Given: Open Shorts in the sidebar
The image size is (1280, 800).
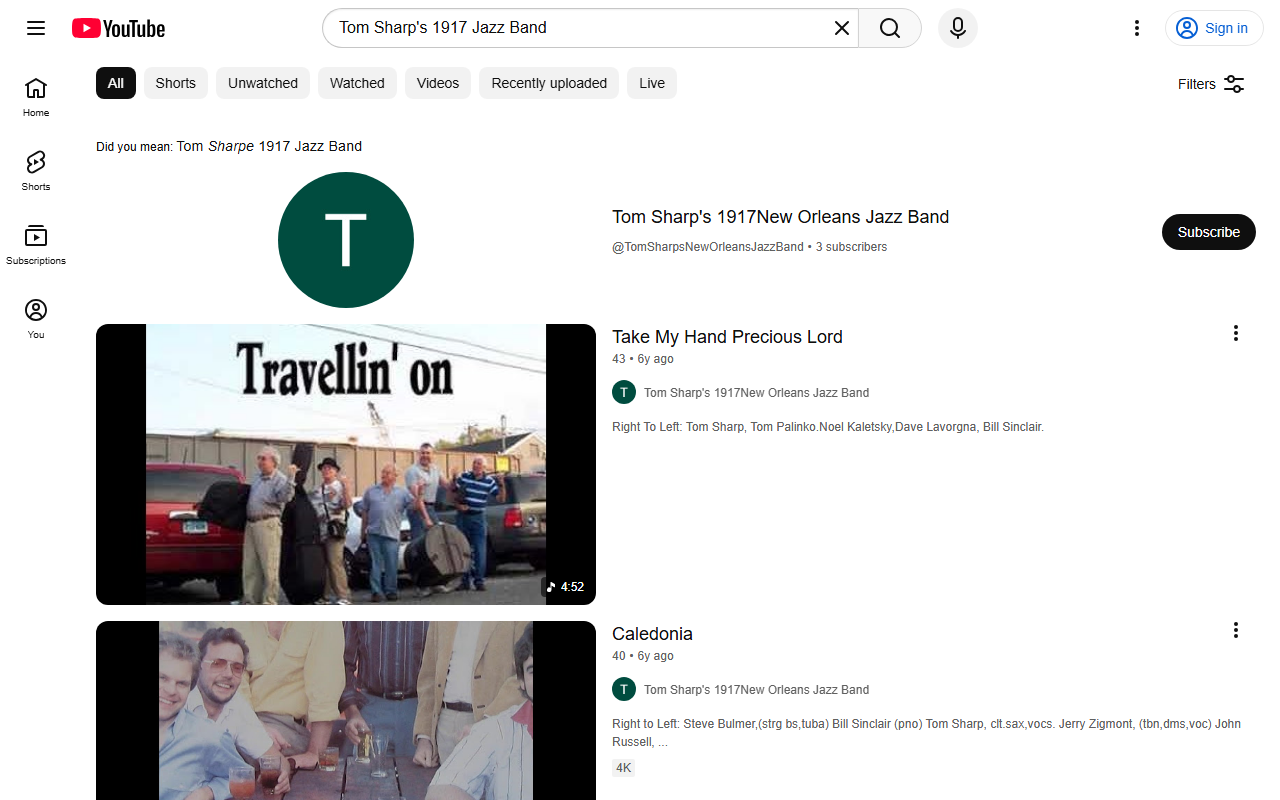Looking at the screenshot, I should [36, 171].
